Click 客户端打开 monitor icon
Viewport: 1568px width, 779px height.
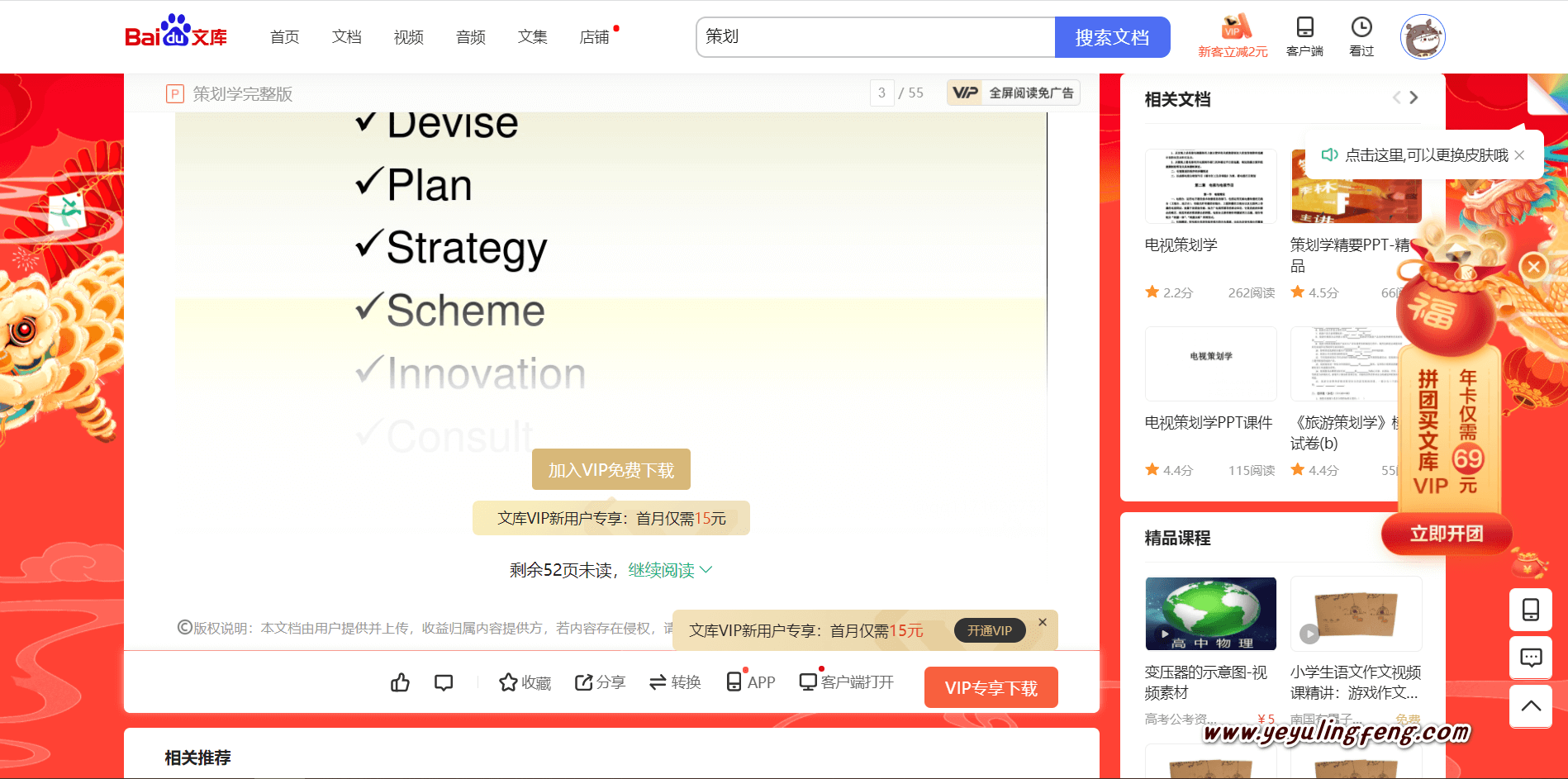[x=847, y=682]
